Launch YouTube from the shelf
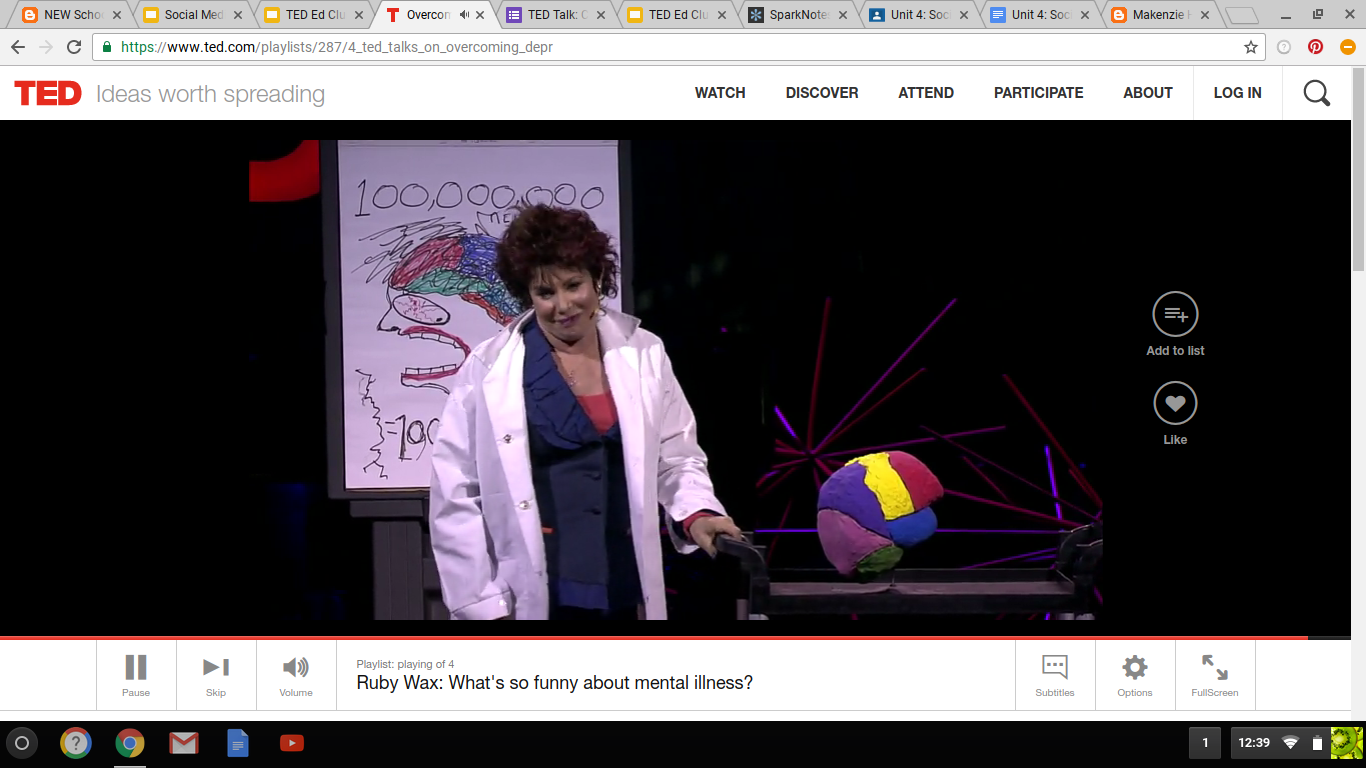 pyautogui.click(x=291, y=743)
